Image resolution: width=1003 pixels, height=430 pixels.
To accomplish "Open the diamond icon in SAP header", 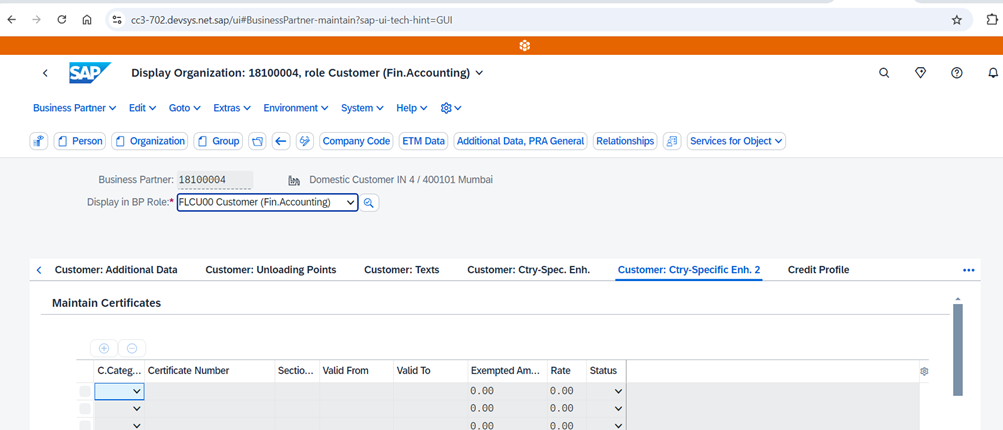I will (920, 73).
